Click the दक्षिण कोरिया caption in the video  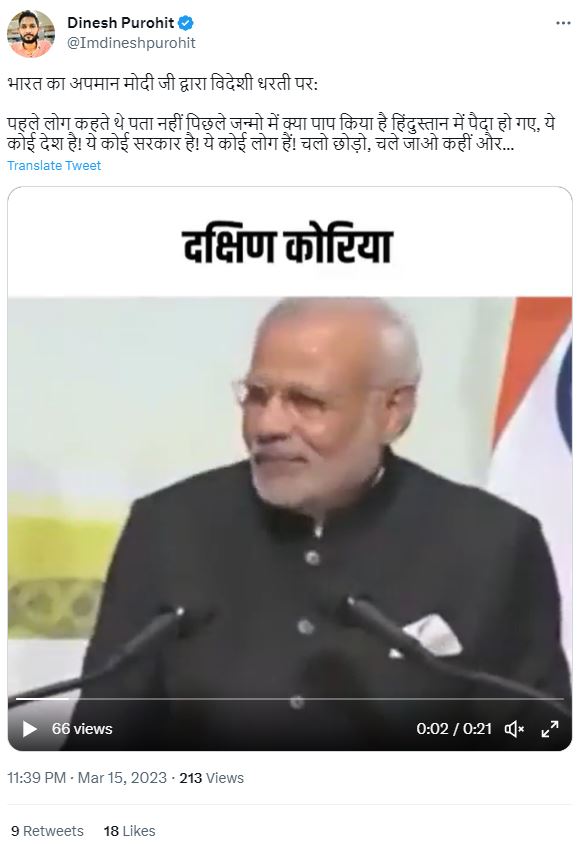coord(288,246)
